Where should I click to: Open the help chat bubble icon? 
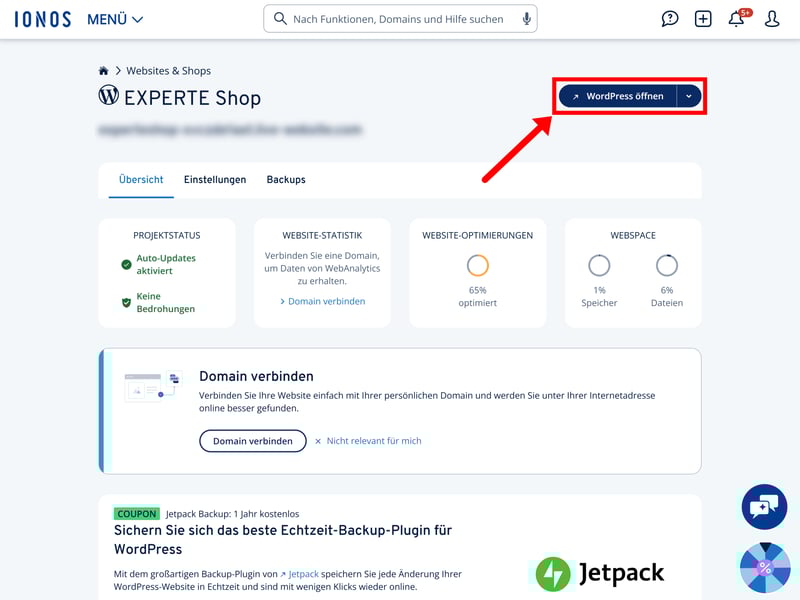click(669, 19)
